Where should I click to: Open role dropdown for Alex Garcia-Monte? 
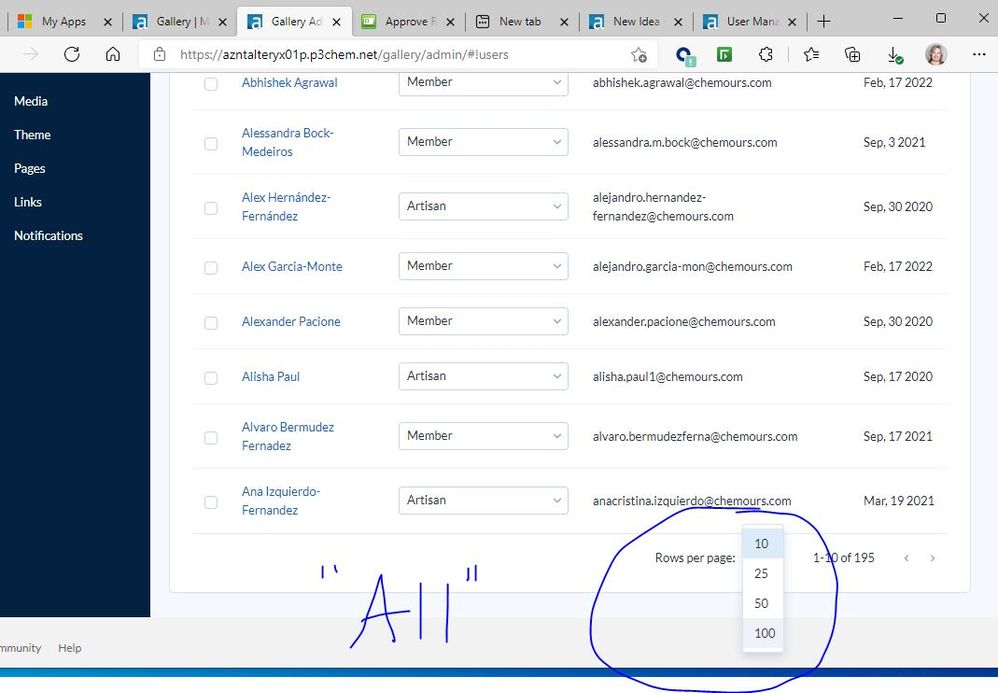(x=483, y=266)
